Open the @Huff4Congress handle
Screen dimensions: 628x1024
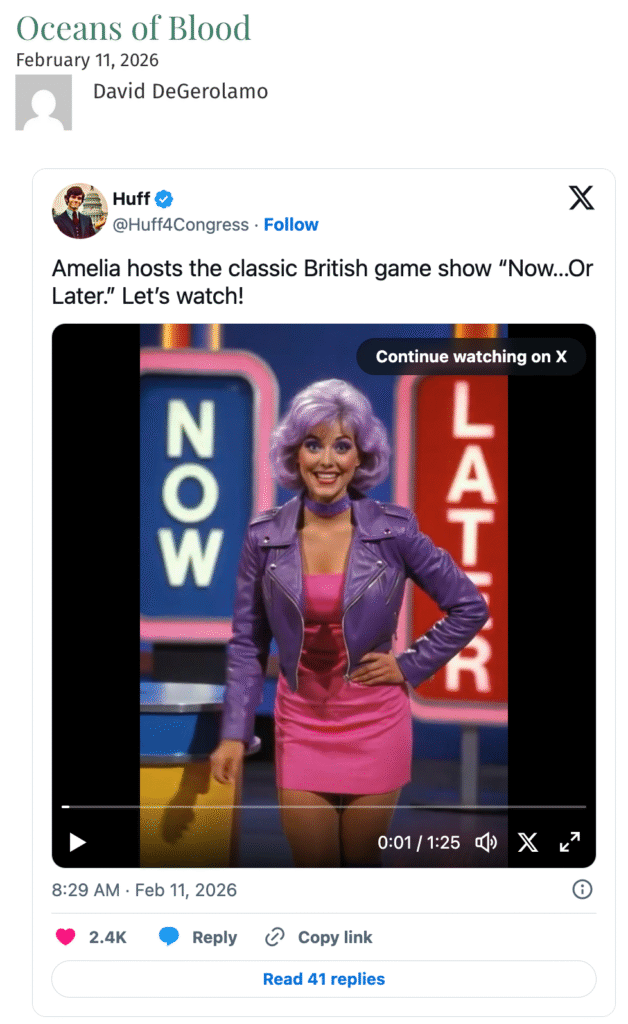pos(180,225)
